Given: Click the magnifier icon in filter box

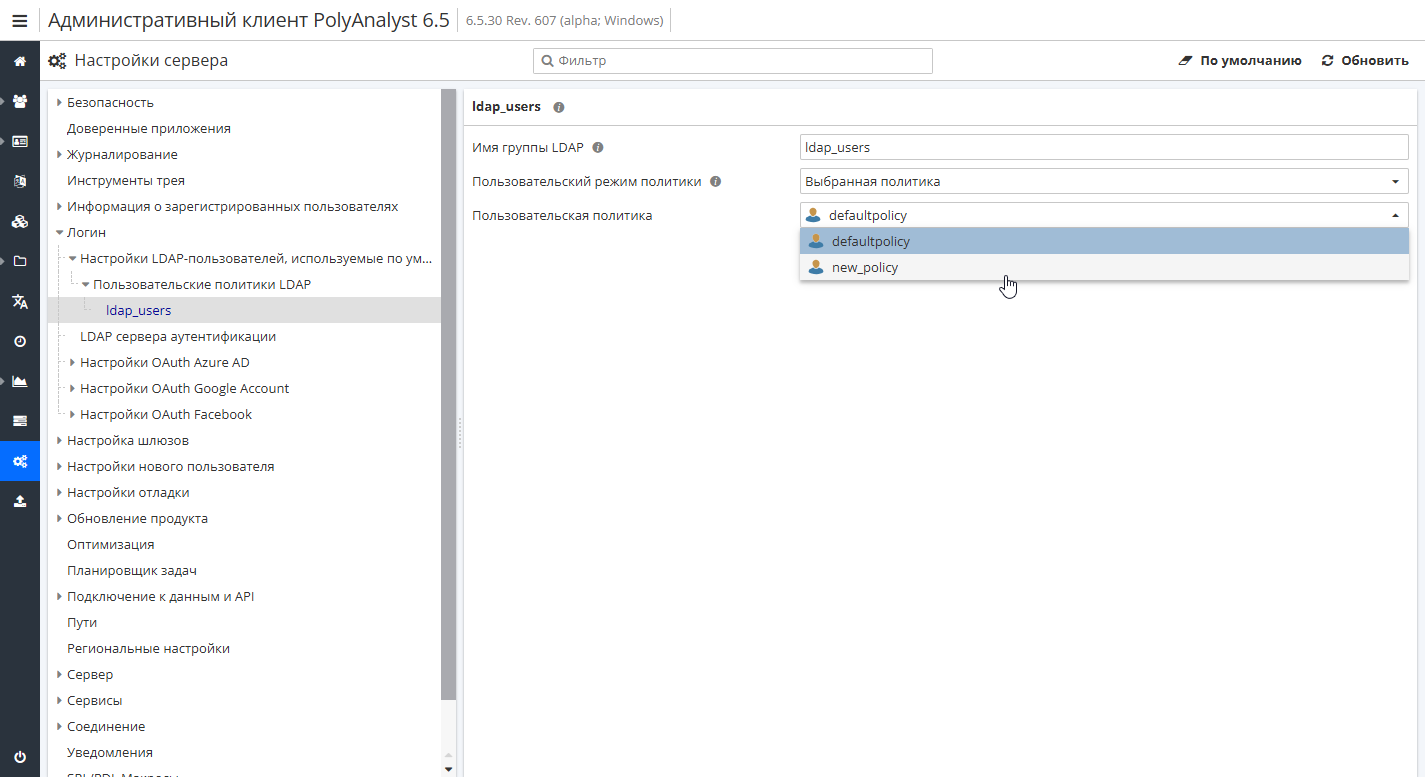Looking at the screenshot, I should (x=547, y=61).
